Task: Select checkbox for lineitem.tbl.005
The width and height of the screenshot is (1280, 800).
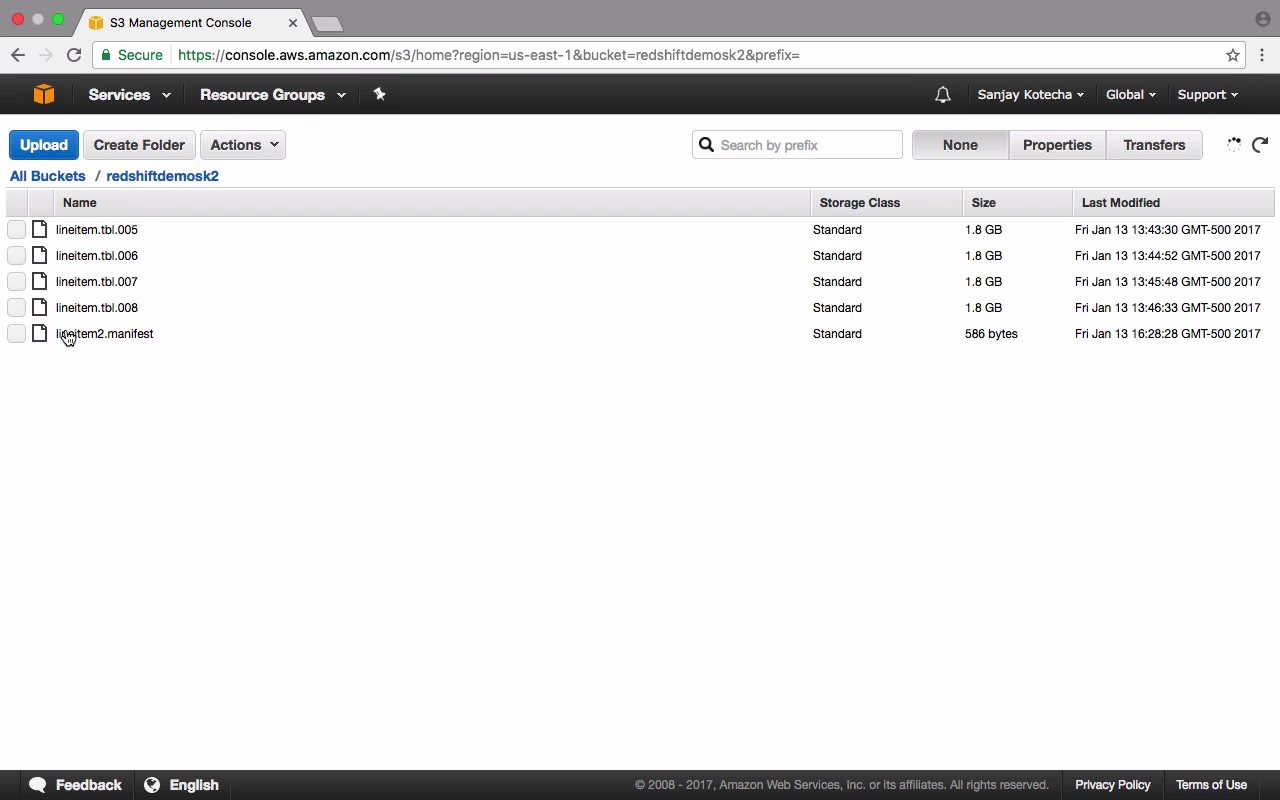Action: tap(16, 229)
